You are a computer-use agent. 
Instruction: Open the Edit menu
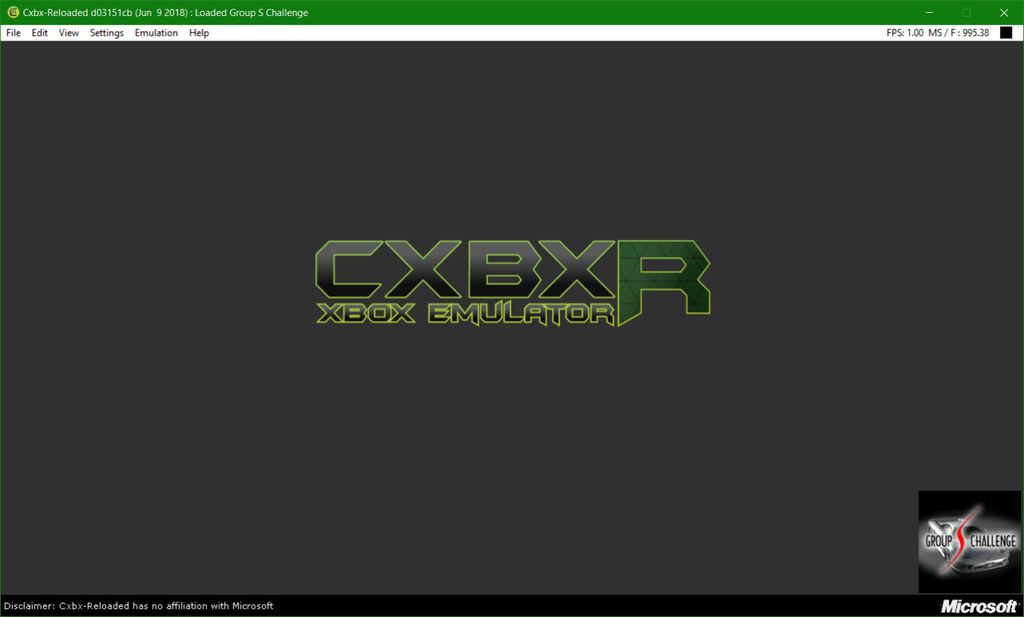pos(39,32)
